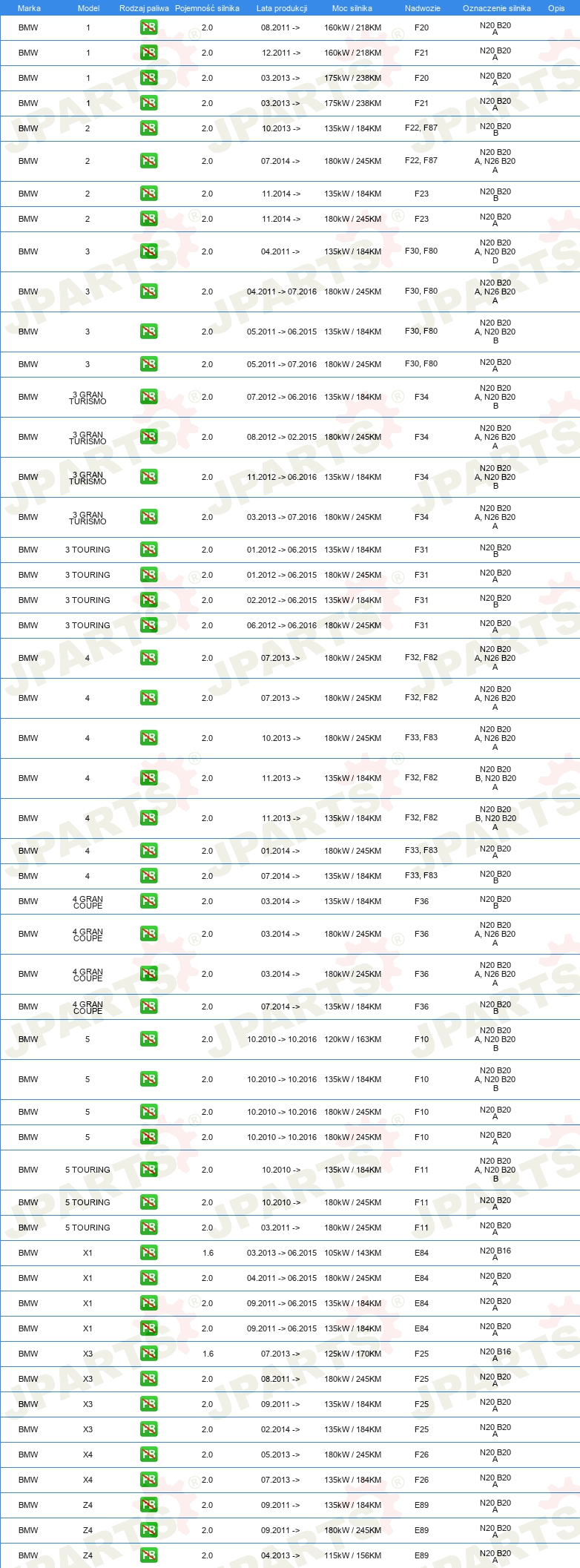Click the Opis column header
The height and width of the screenshot is (1568, 580).
(x=556, y=8)
